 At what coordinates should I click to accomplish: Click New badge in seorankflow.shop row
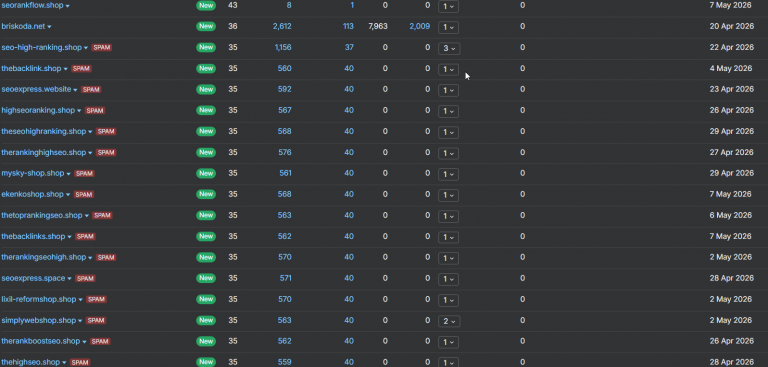(x=206, y=5)
